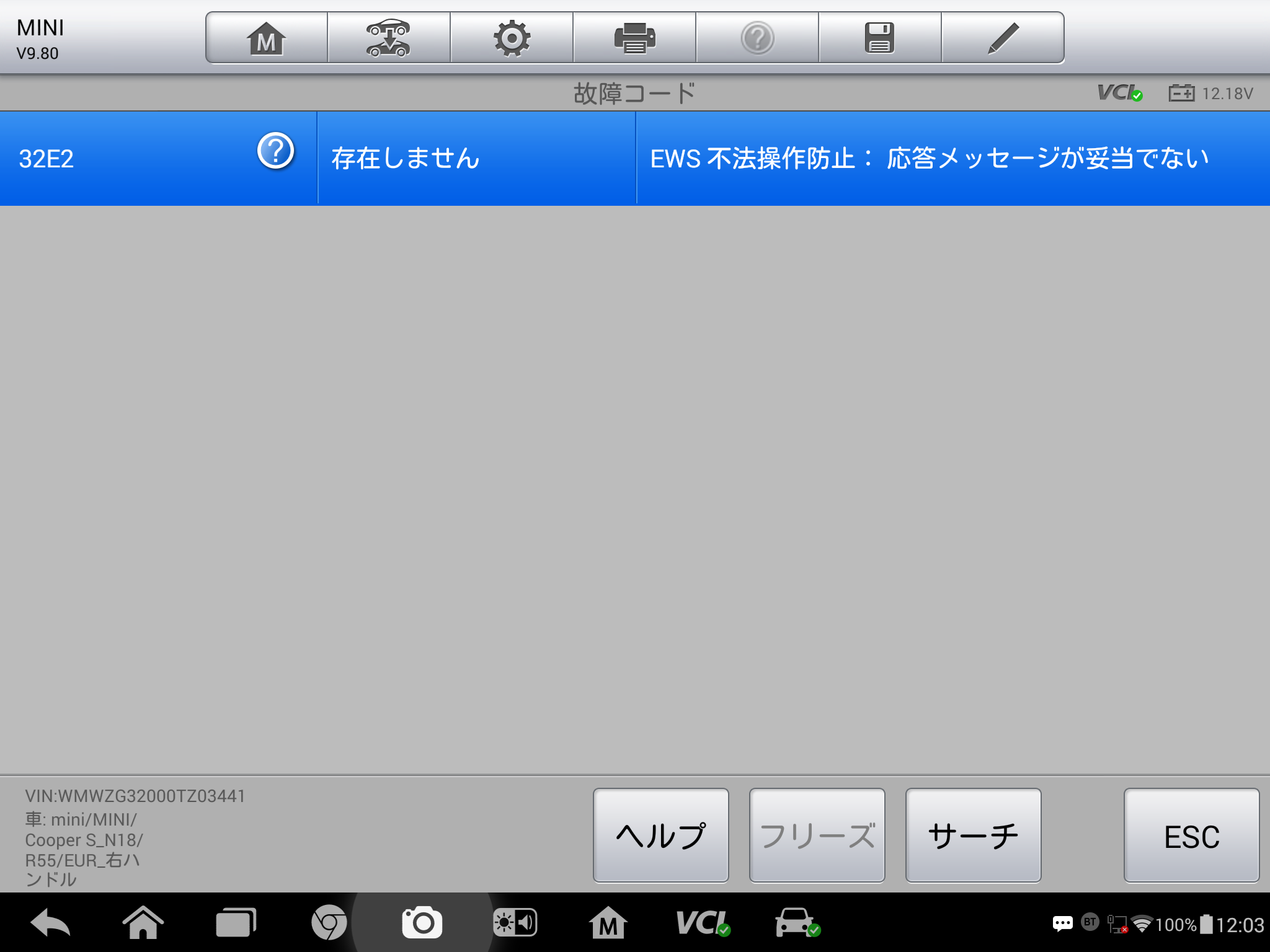
Task: Tap the MINI V9.80 version label
Action: tap(40, 38)
